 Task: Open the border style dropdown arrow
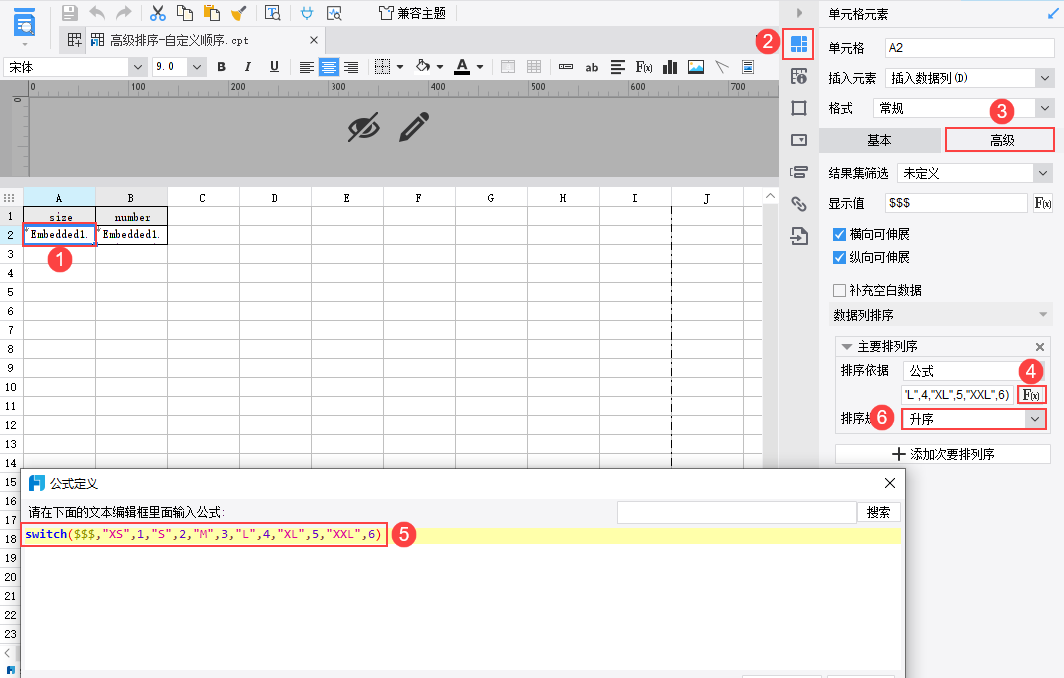[x=400, y=67]
